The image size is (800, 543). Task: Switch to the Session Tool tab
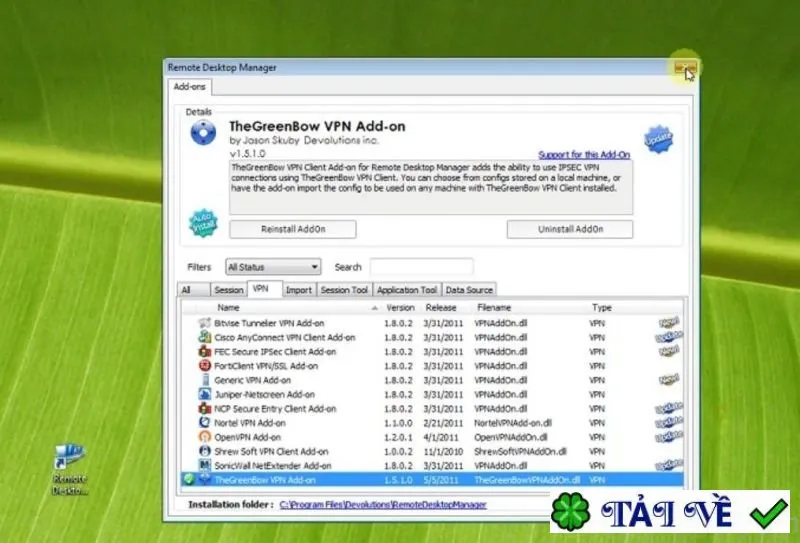point(344,289)
